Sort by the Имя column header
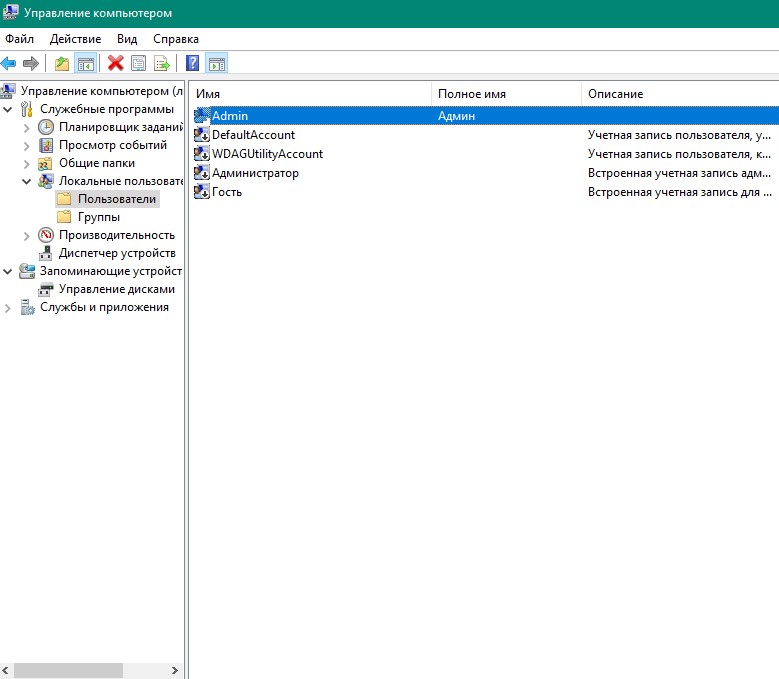The height and width of the screenshot is (679, 779). click(x=311, y=94)
